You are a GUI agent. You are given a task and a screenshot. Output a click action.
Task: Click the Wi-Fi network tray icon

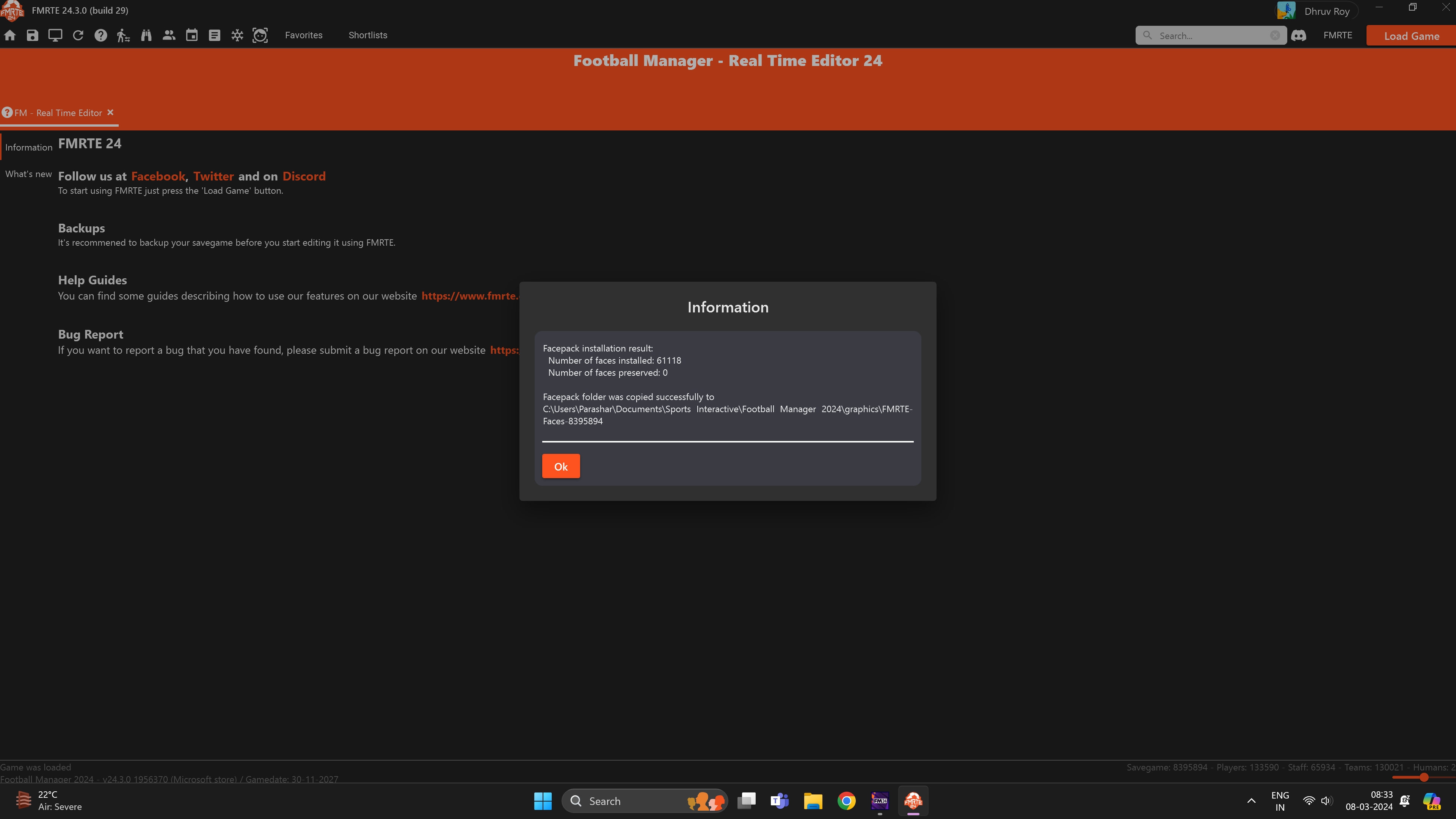coord(1309,801)
